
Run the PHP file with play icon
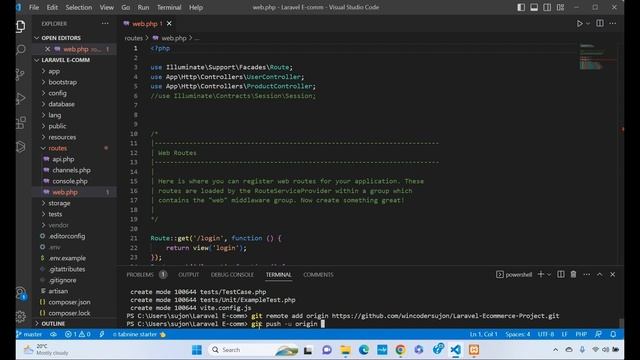click(x=579, y=24)
